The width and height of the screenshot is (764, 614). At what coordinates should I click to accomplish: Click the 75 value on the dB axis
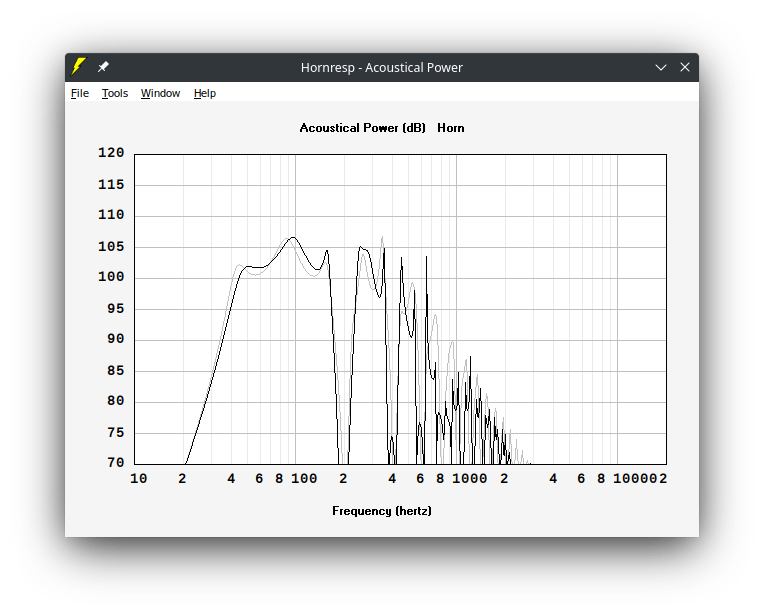115,433
